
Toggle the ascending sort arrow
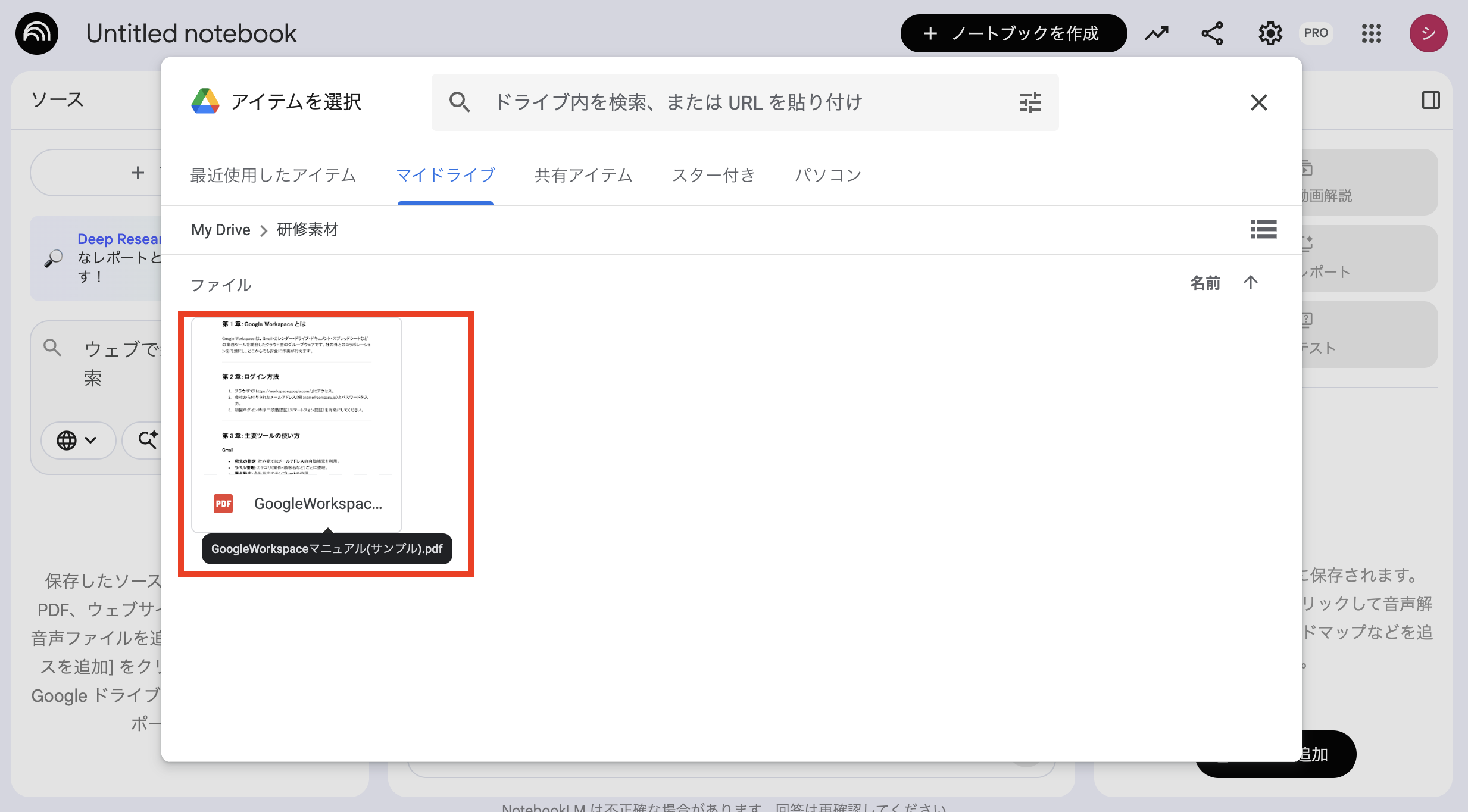(1251, 283)
